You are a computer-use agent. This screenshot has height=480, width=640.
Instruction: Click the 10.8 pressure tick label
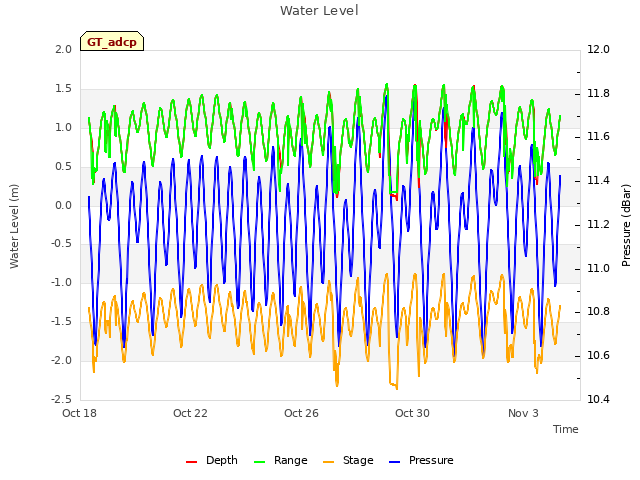(598, 311)
